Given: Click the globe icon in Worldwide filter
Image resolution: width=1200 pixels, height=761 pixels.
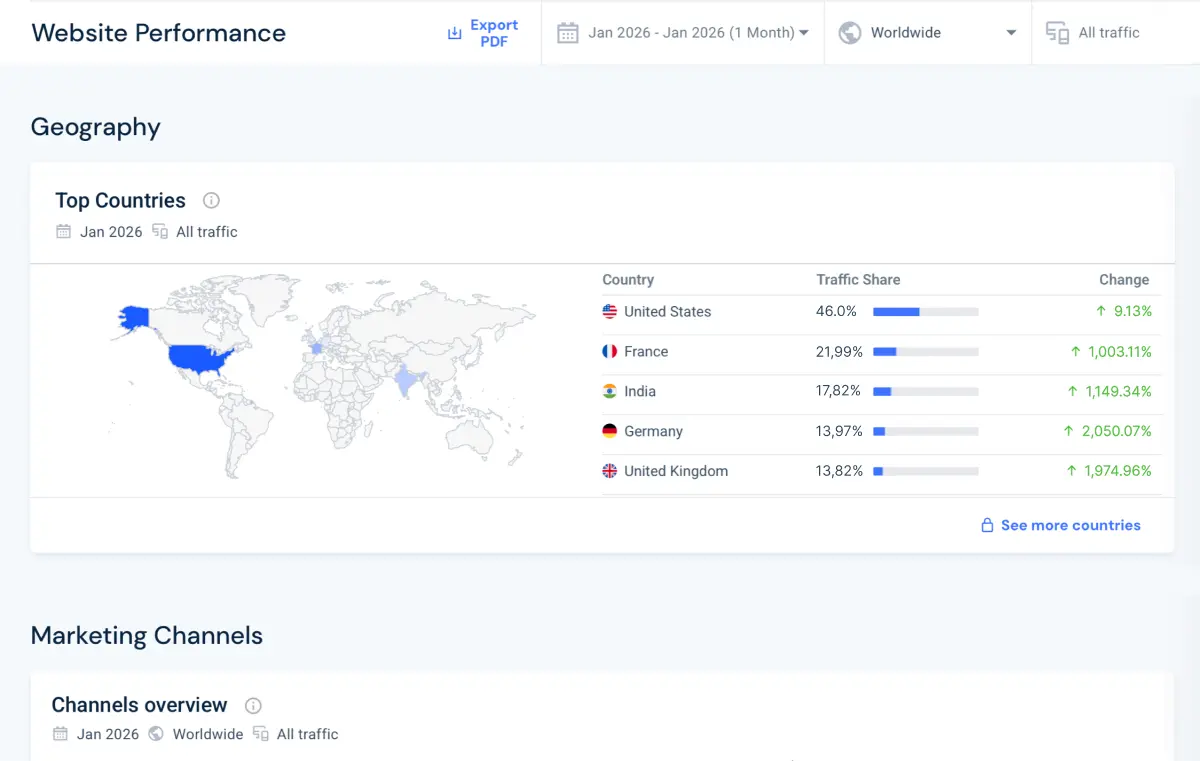Looking at the screenshot, I should 850,33.
